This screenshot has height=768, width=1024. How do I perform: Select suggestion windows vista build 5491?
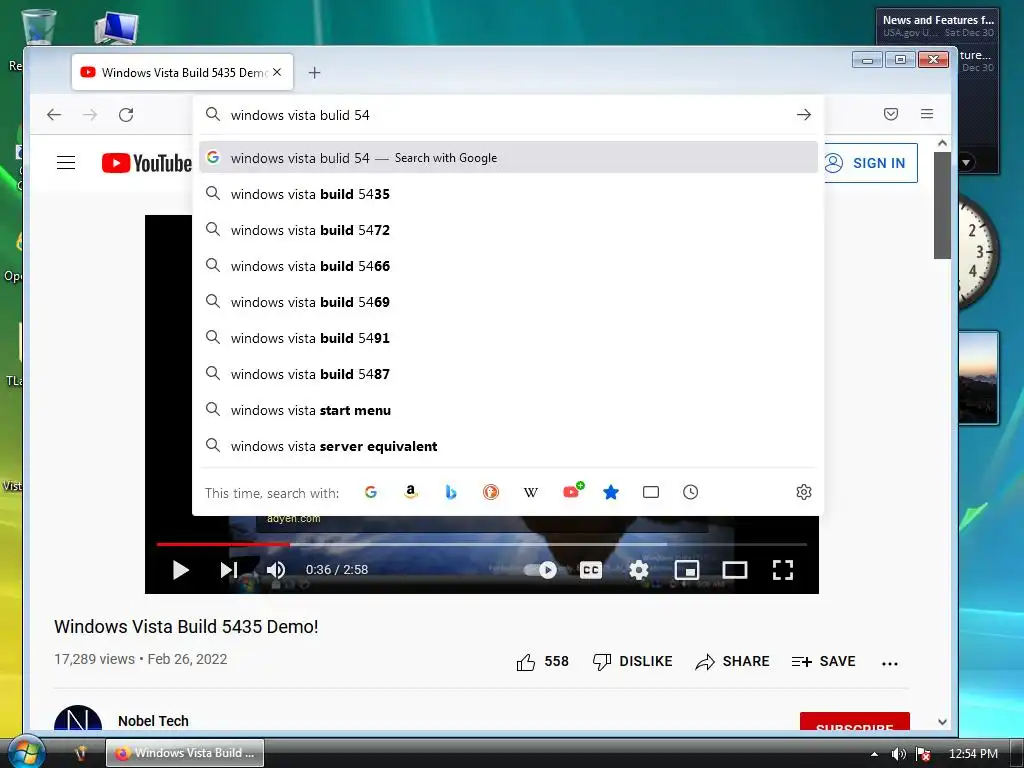pos(508,338)
